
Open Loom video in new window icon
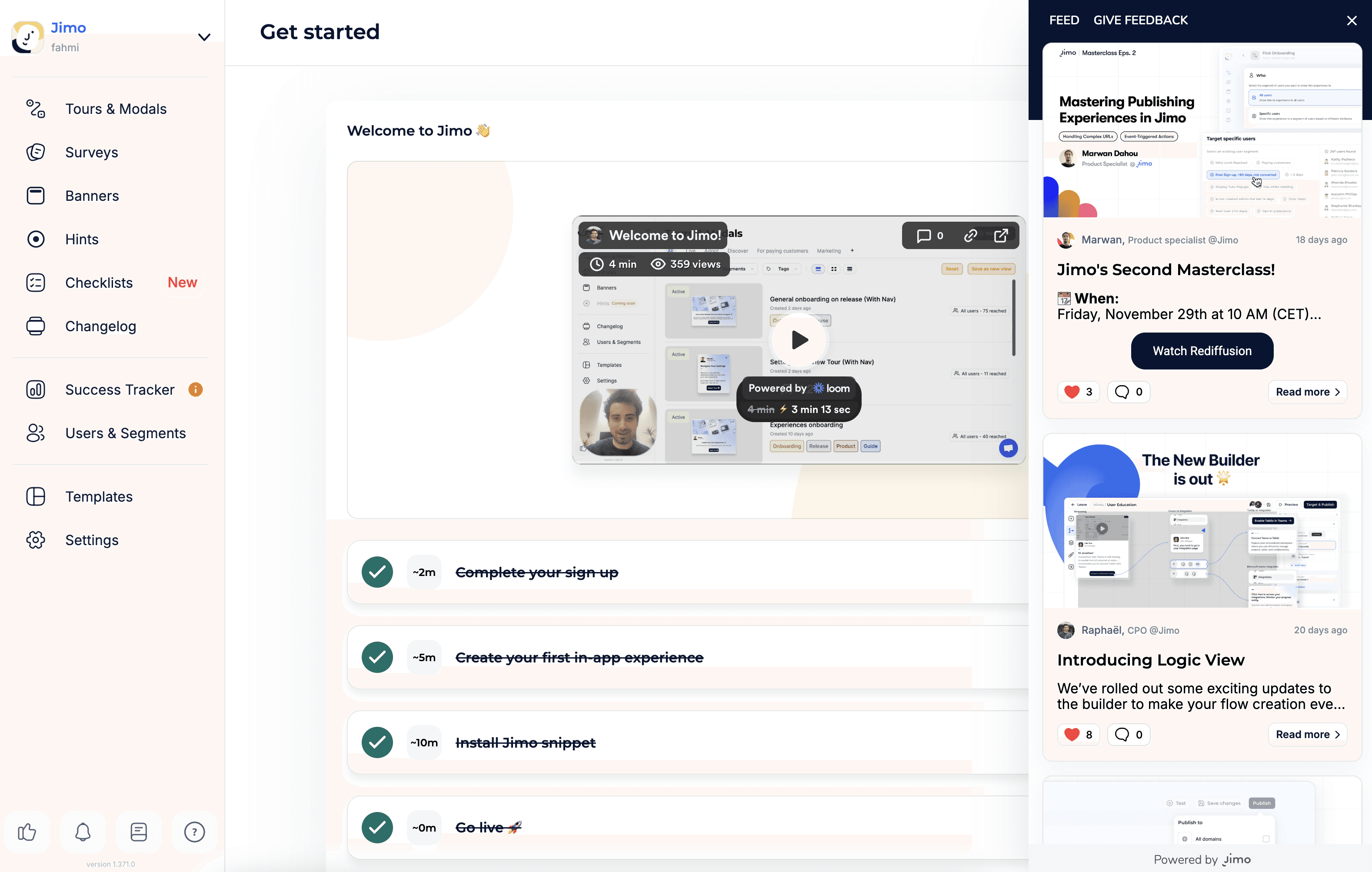pos(1001,235)
